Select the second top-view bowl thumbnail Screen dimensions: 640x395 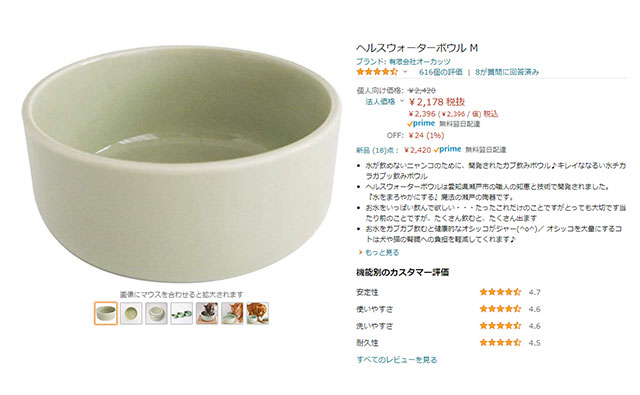(131, 313)
